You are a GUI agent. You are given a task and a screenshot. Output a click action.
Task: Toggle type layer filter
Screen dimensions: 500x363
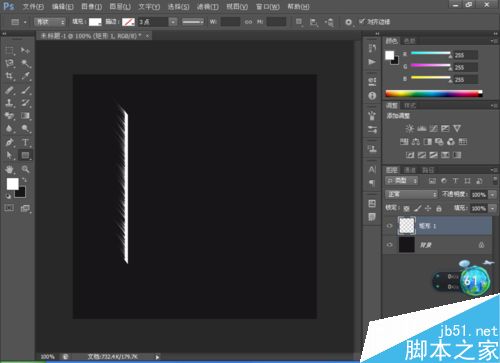tap(455, 181)
